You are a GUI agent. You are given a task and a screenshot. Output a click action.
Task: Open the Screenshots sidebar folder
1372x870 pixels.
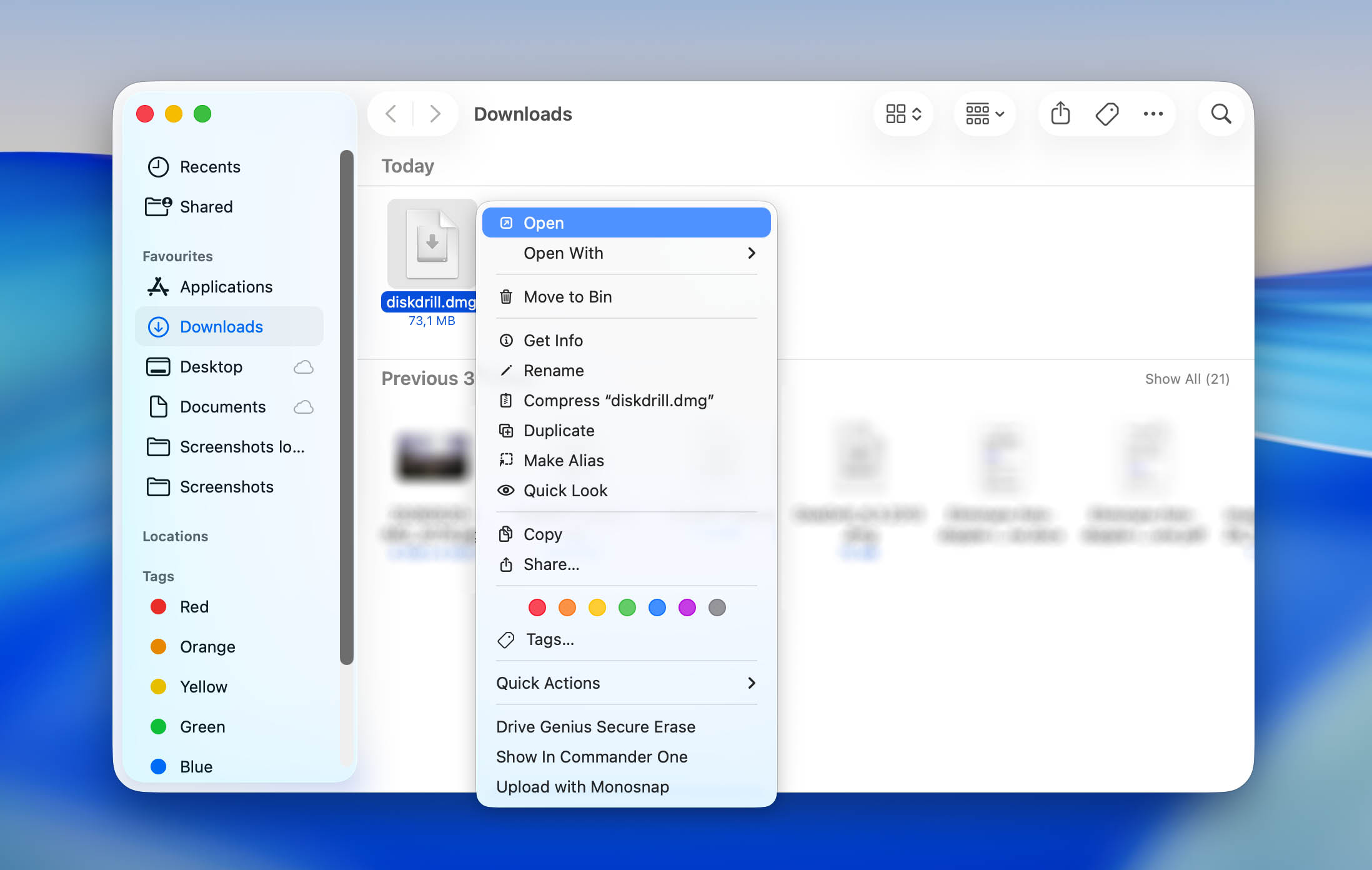click(x=229, y=487)
